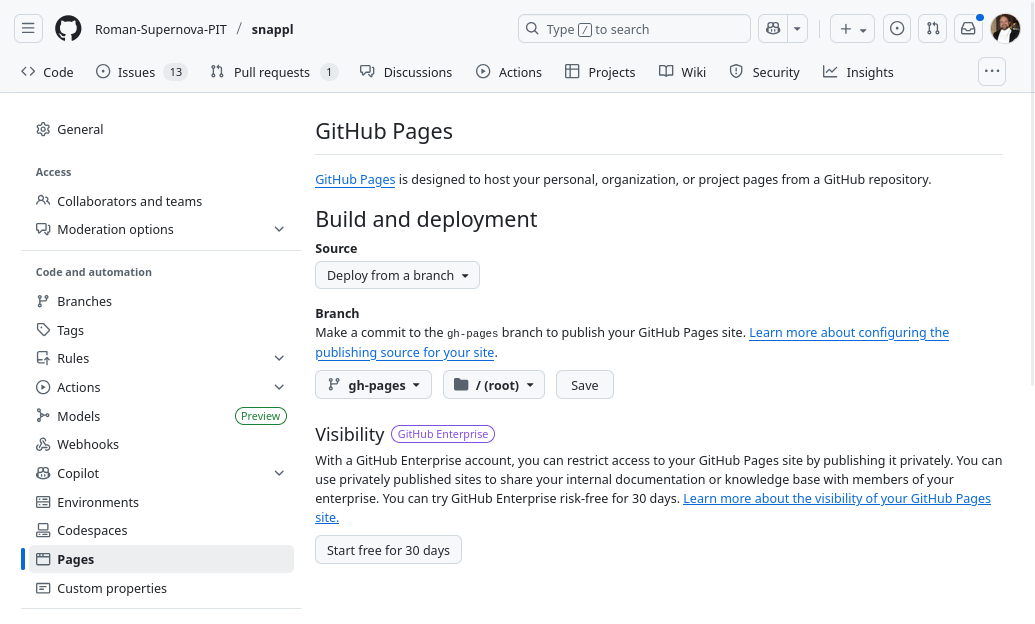The image size is (1035, 624).
Task: Open Custom properties settings
Action: tap(161, 588)
